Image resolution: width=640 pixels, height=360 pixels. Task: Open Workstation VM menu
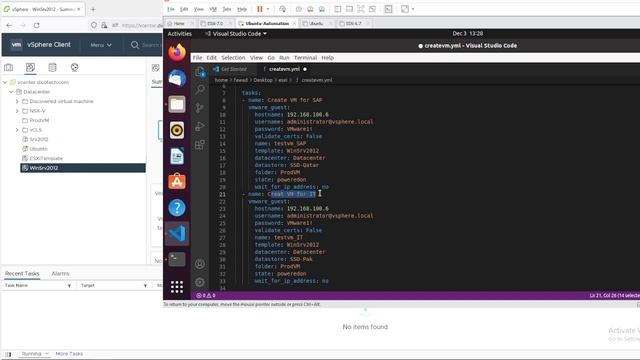(x=213, y=9)
